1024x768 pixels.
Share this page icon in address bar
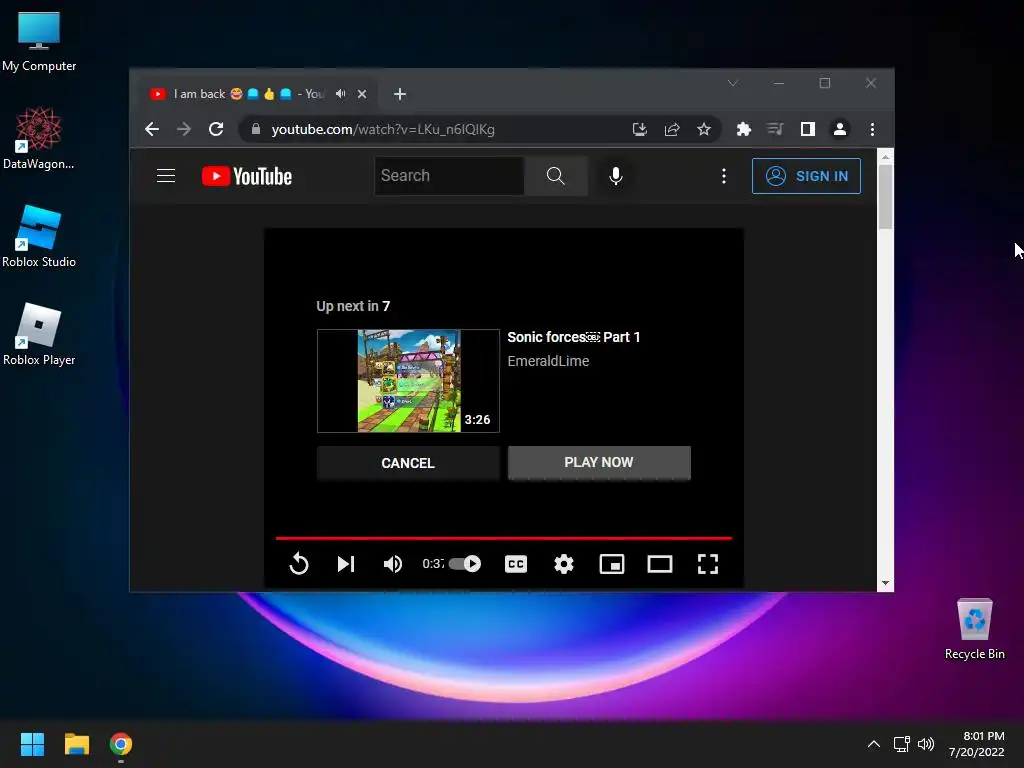click(672, 129)
